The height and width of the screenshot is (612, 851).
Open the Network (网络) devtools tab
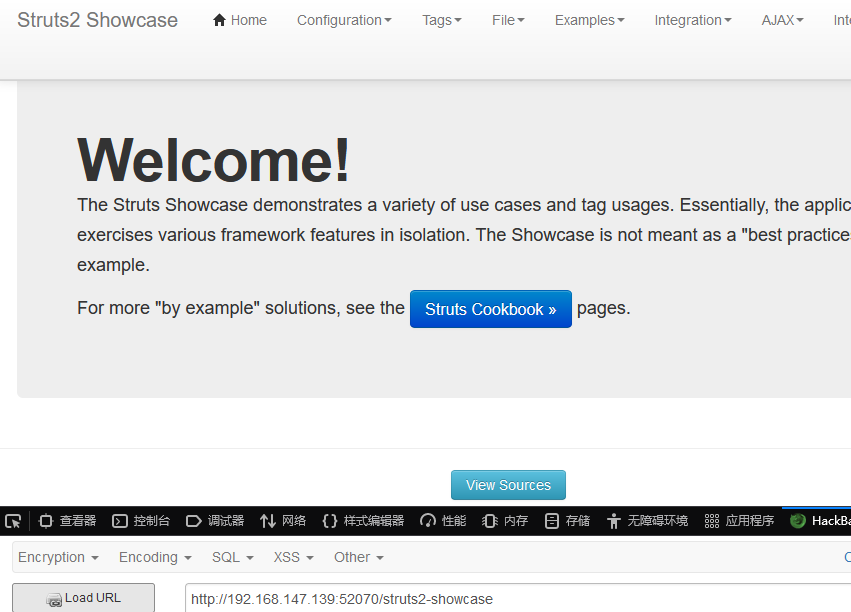coord(283,521)
